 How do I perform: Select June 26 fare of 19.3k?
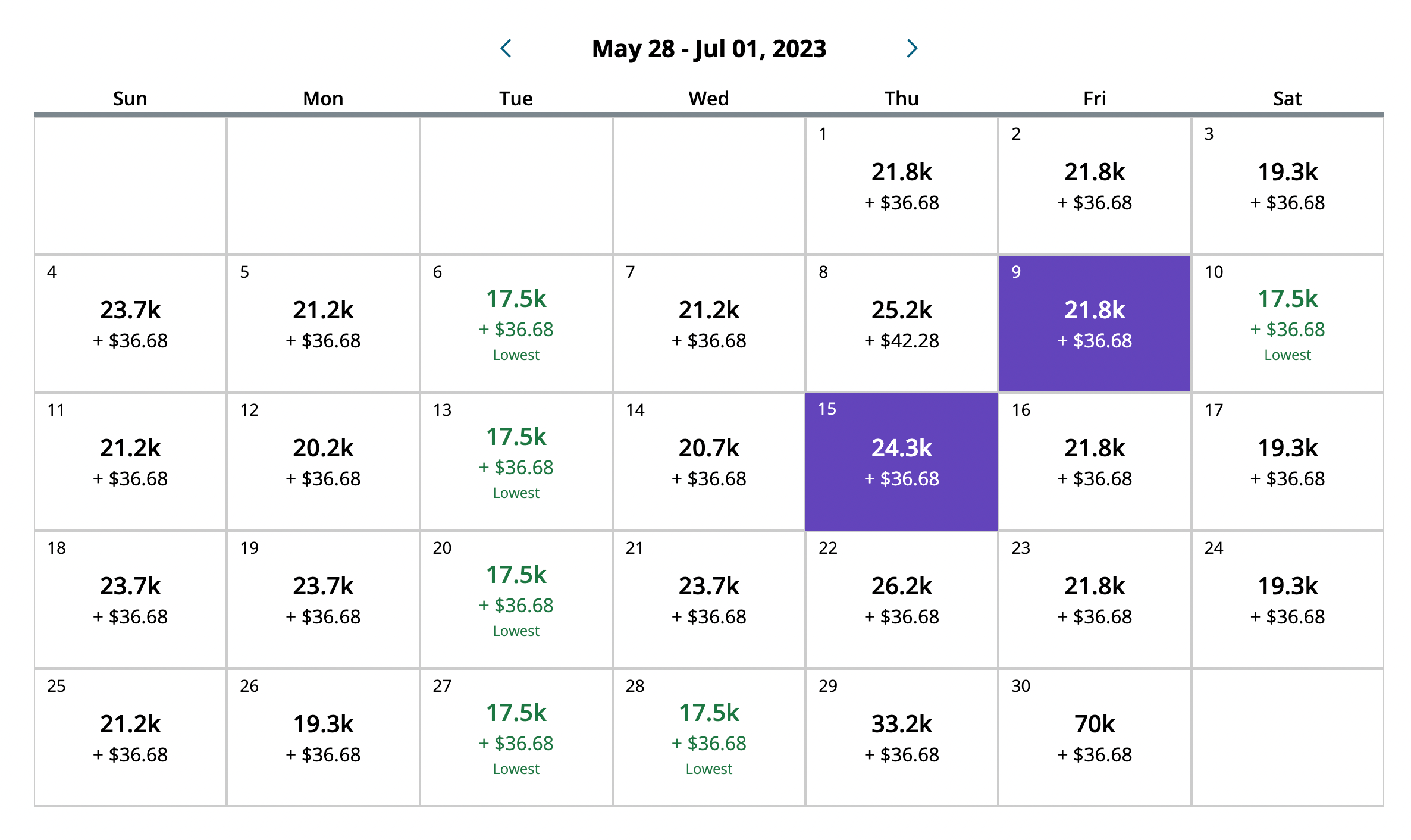tap(323, 738)
